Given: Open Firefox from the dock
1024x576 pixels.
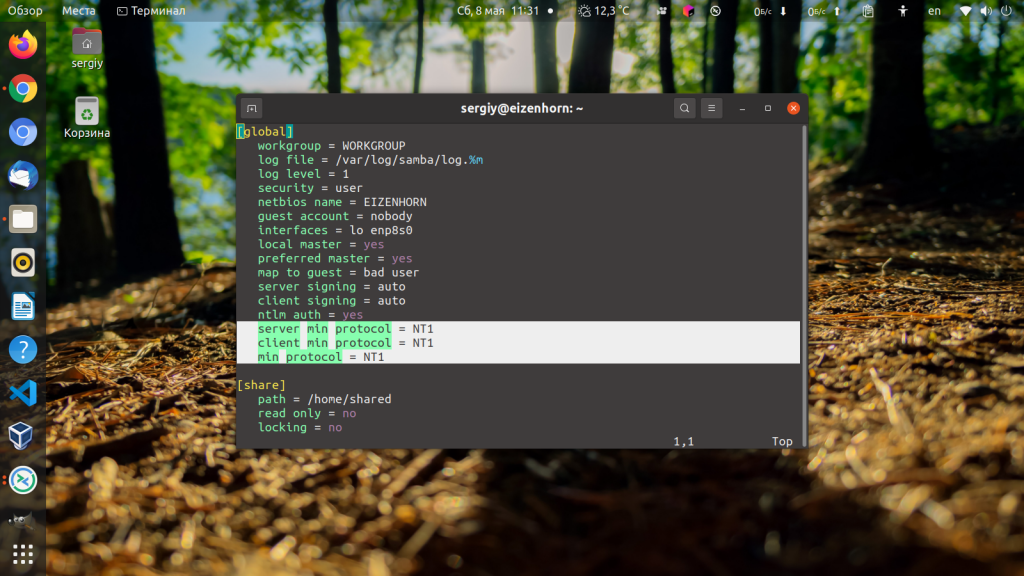Looking at the screenshot, I should click(23, 45).
